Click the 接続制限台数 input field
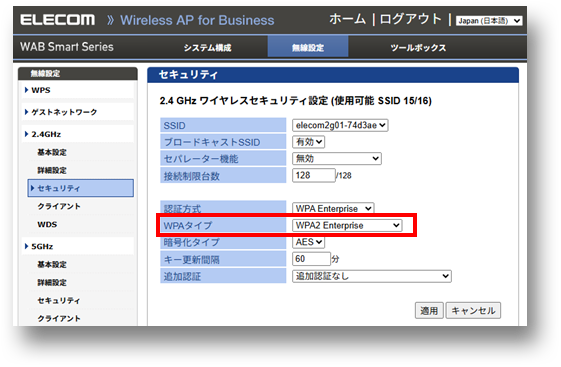Viewport: 561px width, 367px height. (x=313, y=175)
